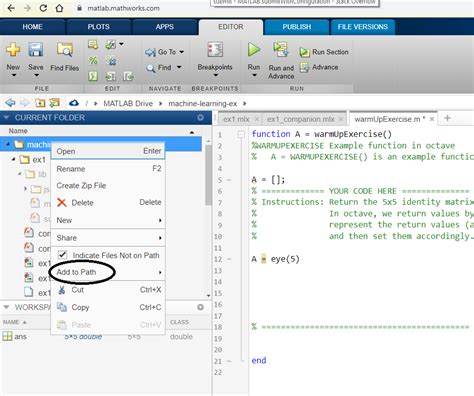Click the browse for folder icon in path bar
Image resolution: width=474 pixels, height=396 pixels.
[x=54, y=103]
